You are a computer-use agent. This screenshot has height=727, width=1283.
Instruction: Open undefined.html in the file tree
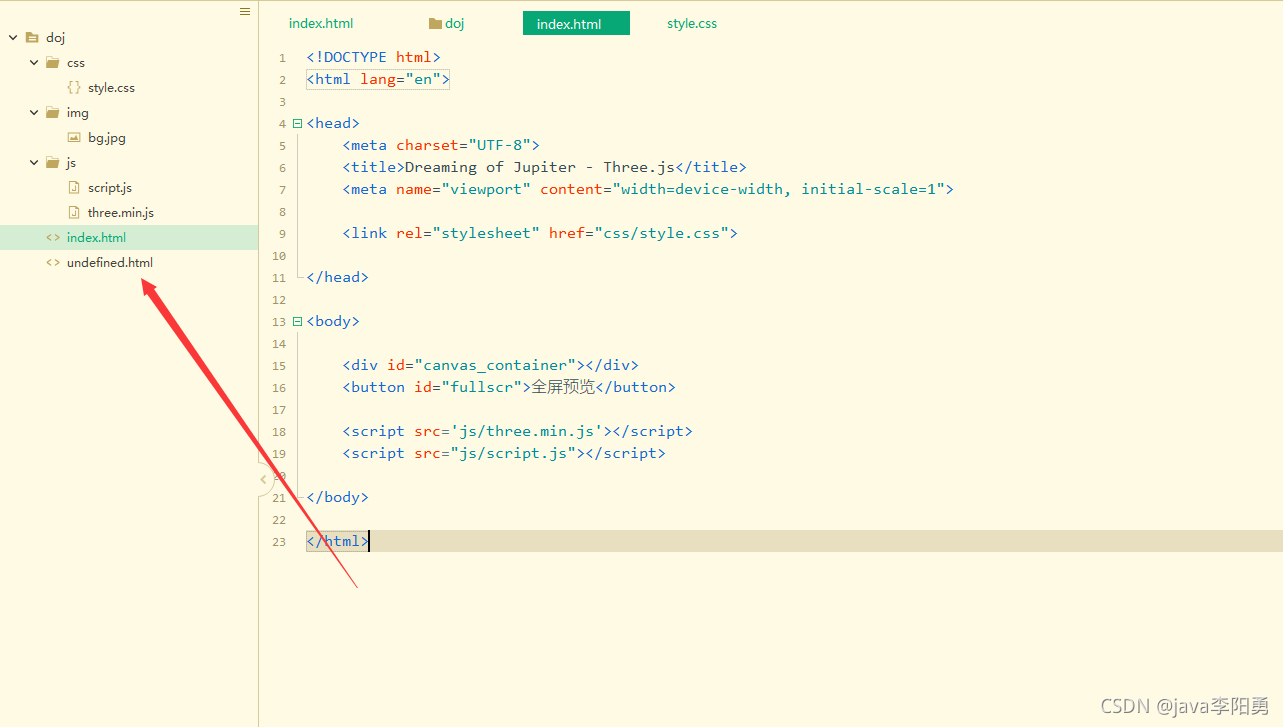pyautogui.click(x=110, y=263)
